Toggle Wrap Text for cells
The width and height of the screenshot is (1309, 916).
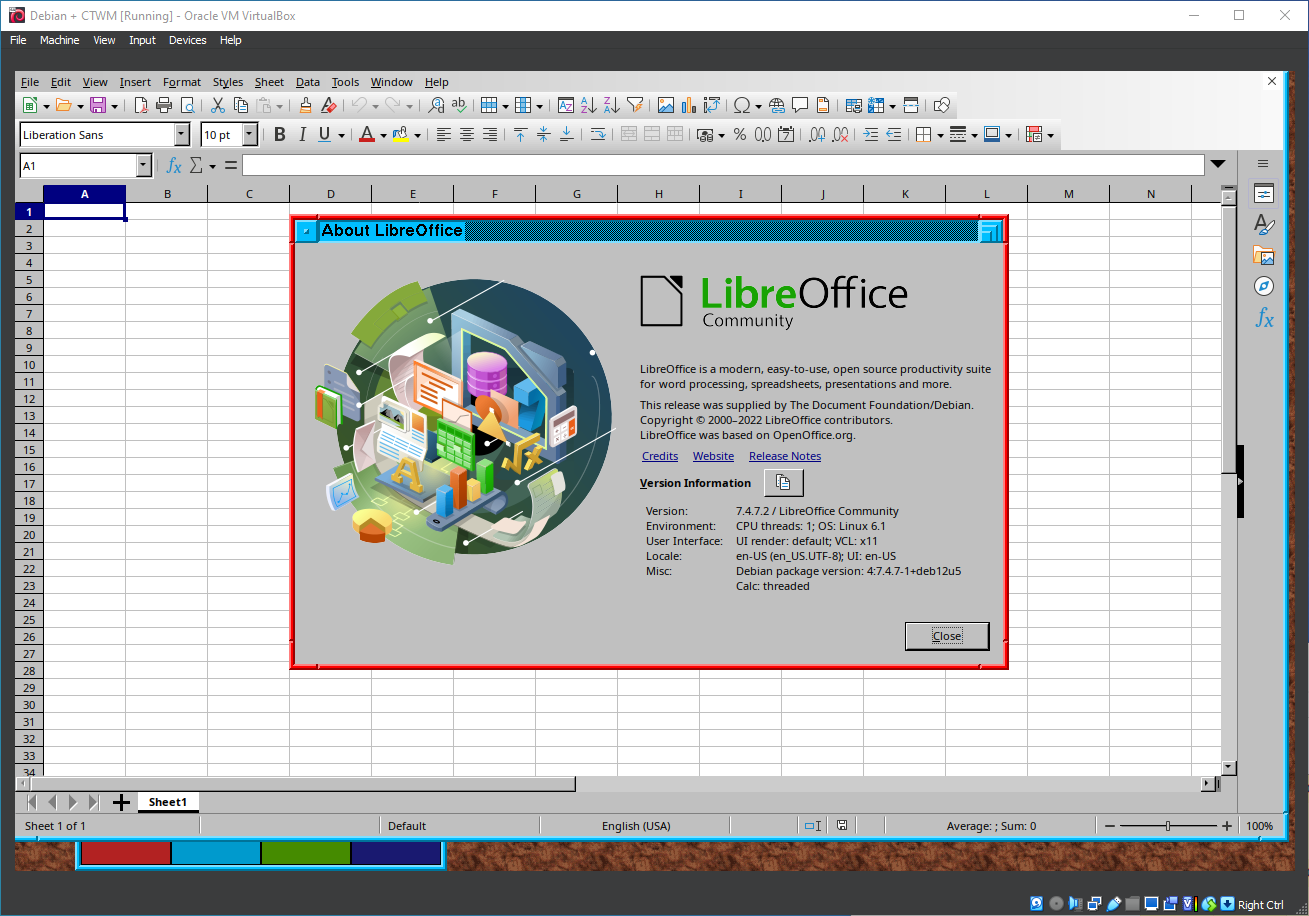(597, 135)
